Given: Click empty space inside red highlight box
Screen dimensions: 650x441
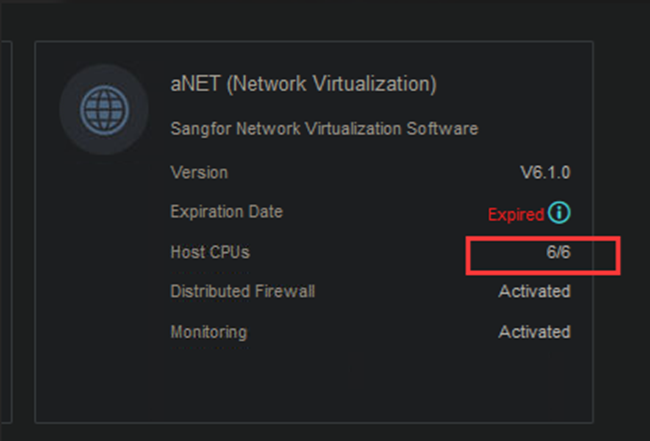Looking at the screenshot, I should [x=500, y=255].
